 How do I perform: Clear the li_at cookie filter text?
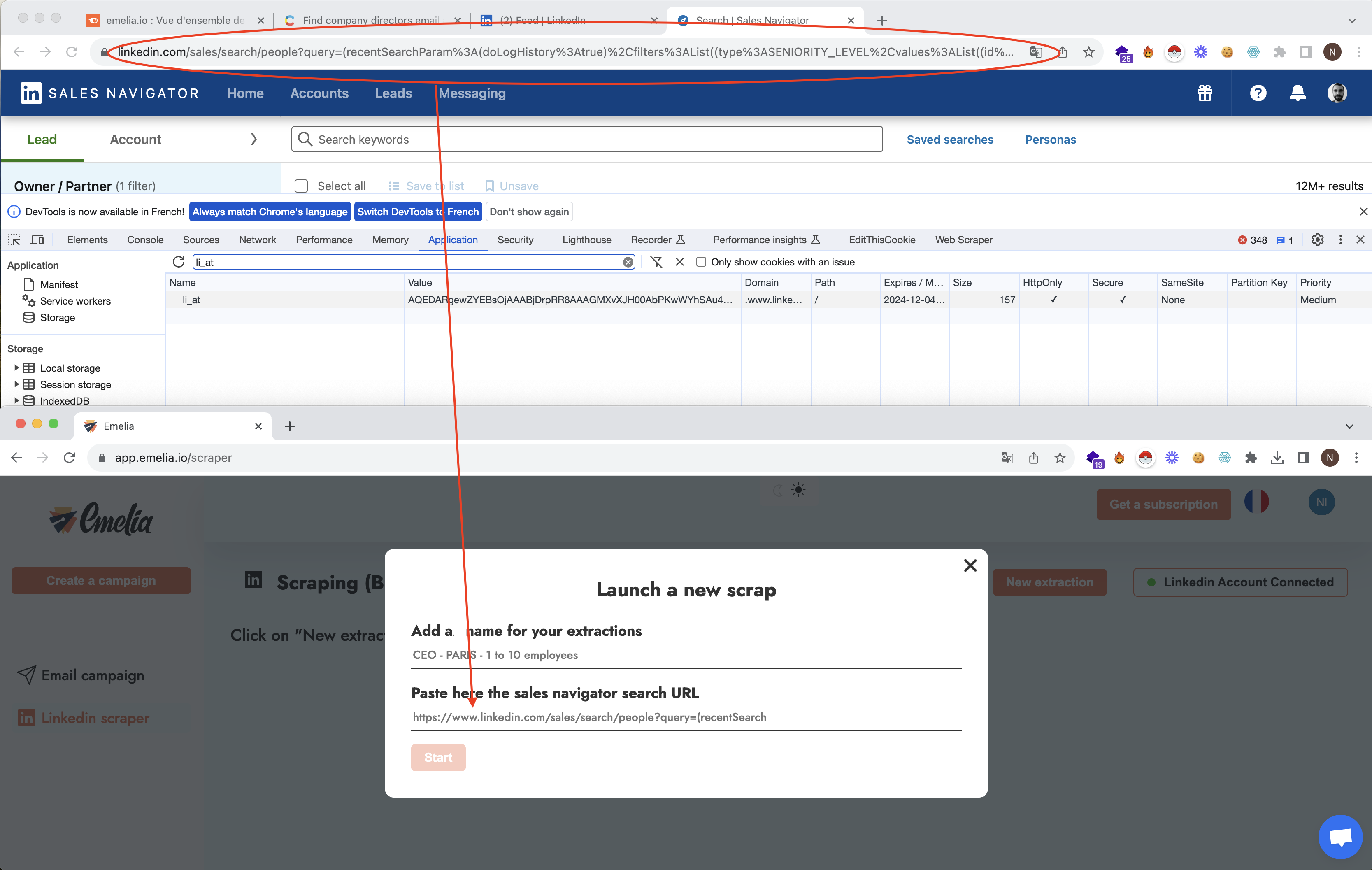[628, 262]
